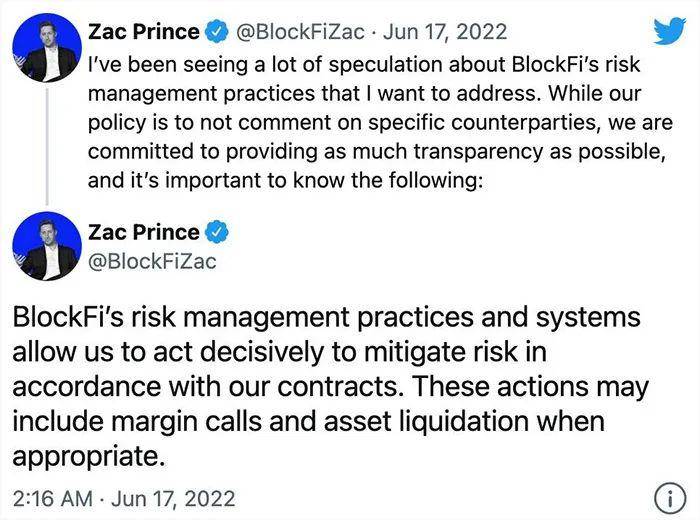Click the Twitter bird logo

pos(670,30)
